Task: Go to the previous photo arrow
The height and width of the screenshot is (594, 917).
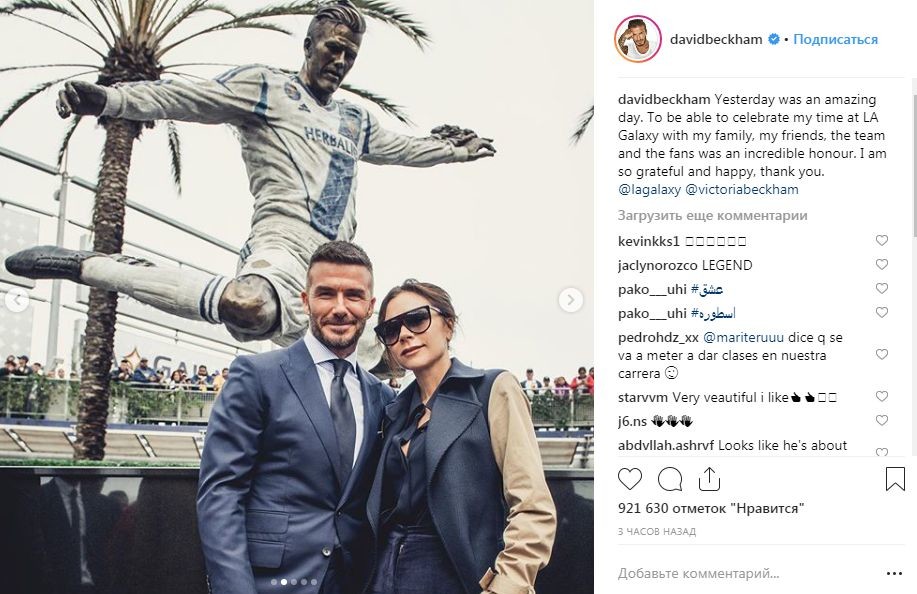Action: [16, 300]
